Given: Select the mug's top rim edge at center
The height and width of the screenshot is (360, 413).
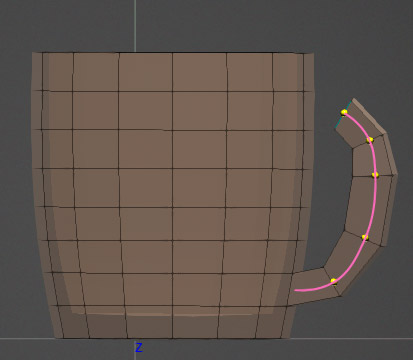Looking at the screenshot, I should click(173, 52).
